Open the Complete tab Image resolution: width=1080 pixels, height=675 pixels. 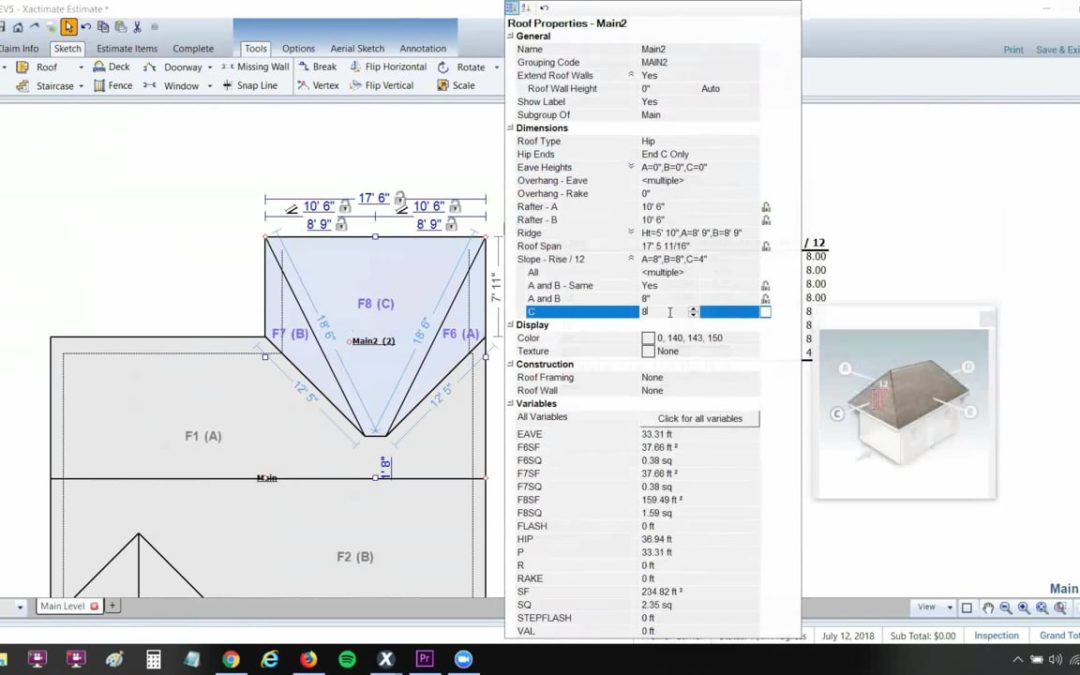[193, 49]
